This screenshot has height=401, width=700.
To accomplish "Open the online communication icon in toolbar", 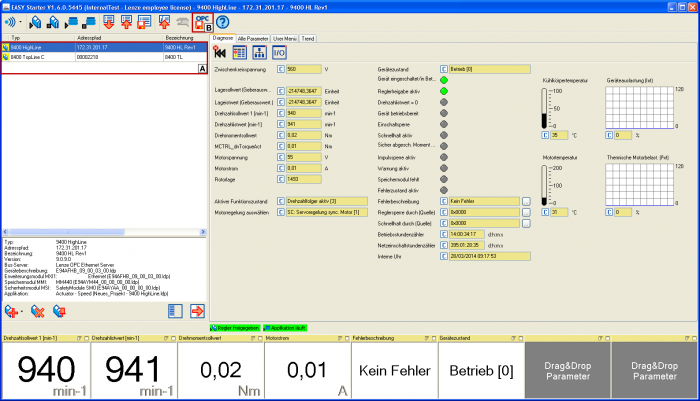I will pyautogui.click(x=10, y=21).
